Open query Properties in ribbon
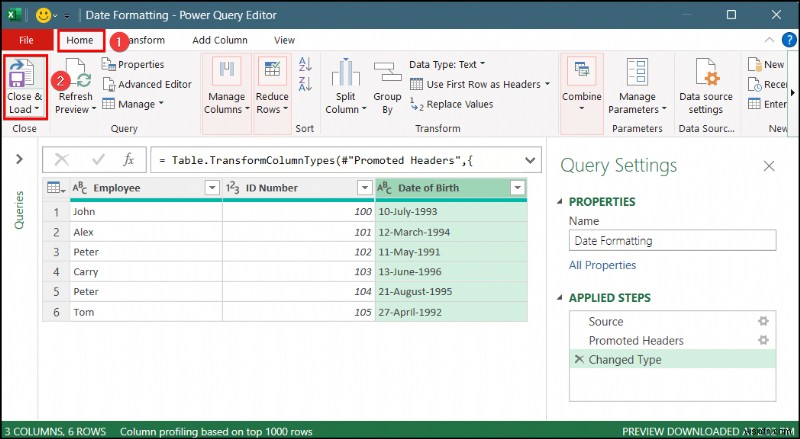 click(133, 64)
